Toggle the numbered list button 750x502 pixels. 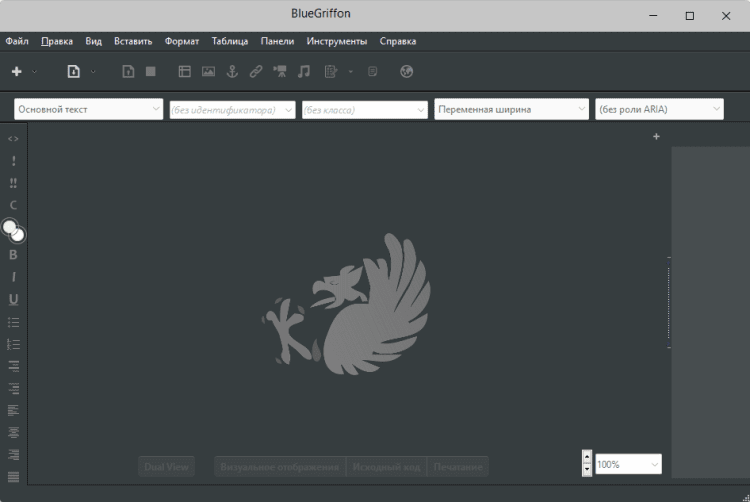(x=13, y=344)
